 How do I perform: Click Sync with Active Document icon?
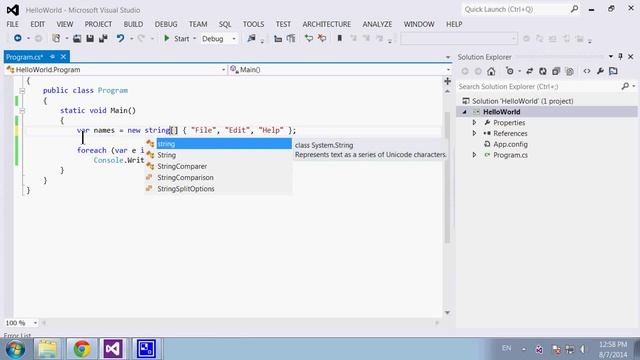pos(529,71)
